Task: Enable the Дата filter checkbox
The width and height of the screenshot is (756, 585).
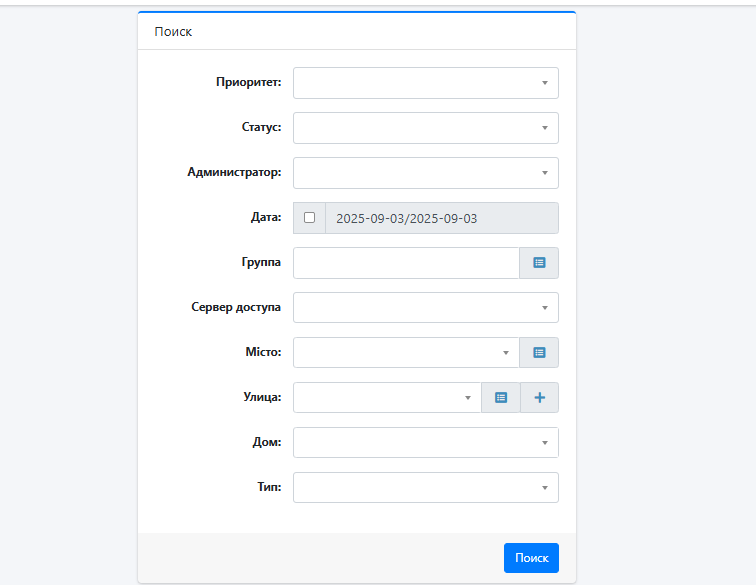Action: (x=310, y=218)
